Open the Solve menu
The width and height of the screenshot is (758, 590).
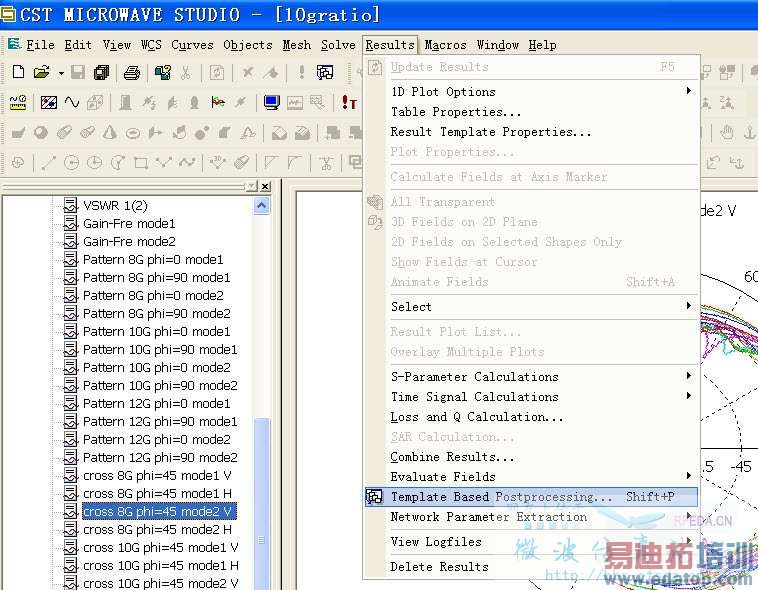pyautogui.click(x=338, y=45)
